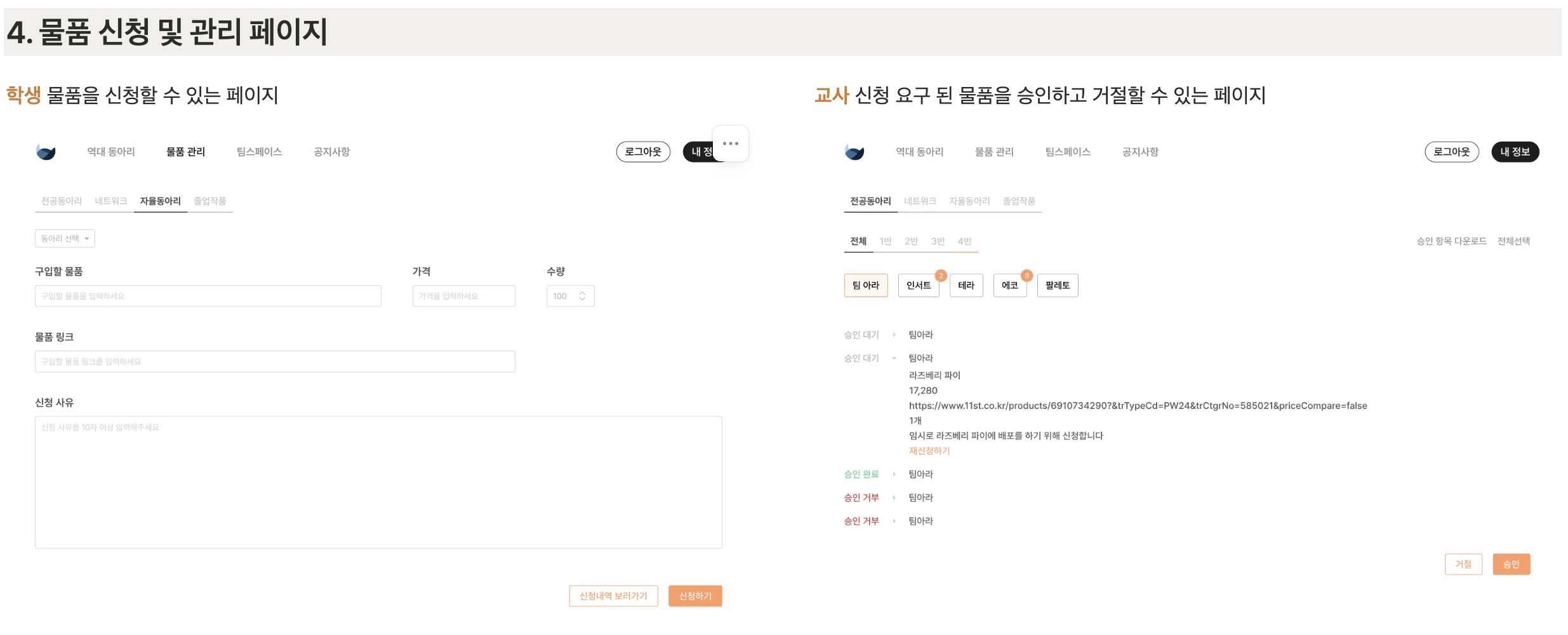Open the 동아리 선택 dropdown
This screenshot has width=1568, height=635.
pos(65,239)
